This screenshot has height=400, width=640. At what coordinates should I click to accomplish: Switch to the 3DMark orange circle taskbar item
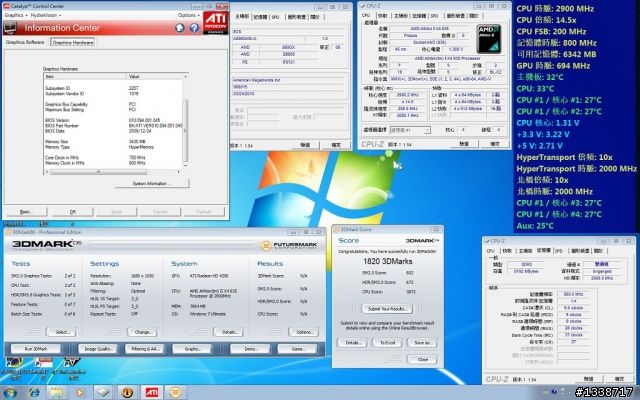(x=176, y=393)
